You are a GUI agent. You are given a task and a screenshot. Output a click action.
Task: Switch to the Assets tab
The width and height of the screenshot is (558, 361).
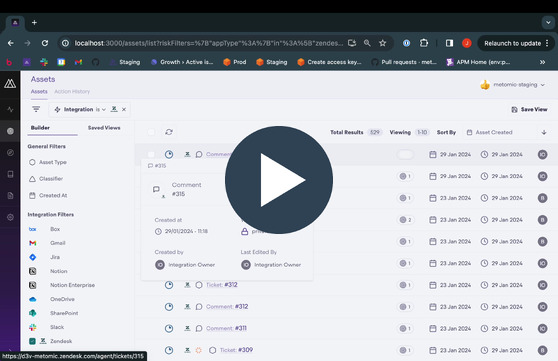click(39, 91)
